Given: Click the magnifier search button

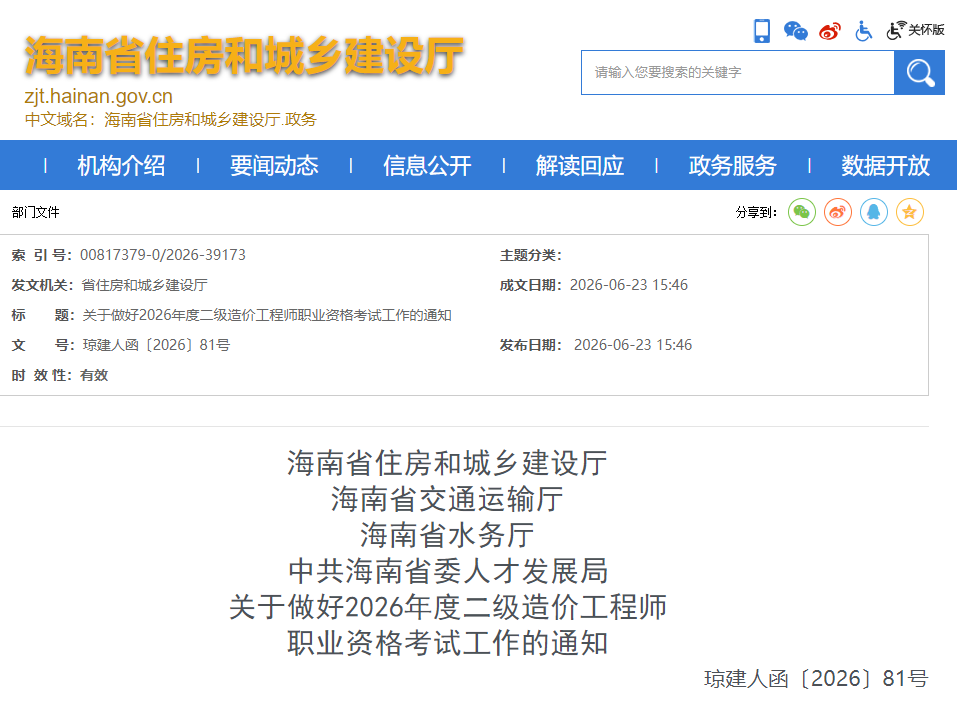Looking at the screenshot, I should point(920,73).
